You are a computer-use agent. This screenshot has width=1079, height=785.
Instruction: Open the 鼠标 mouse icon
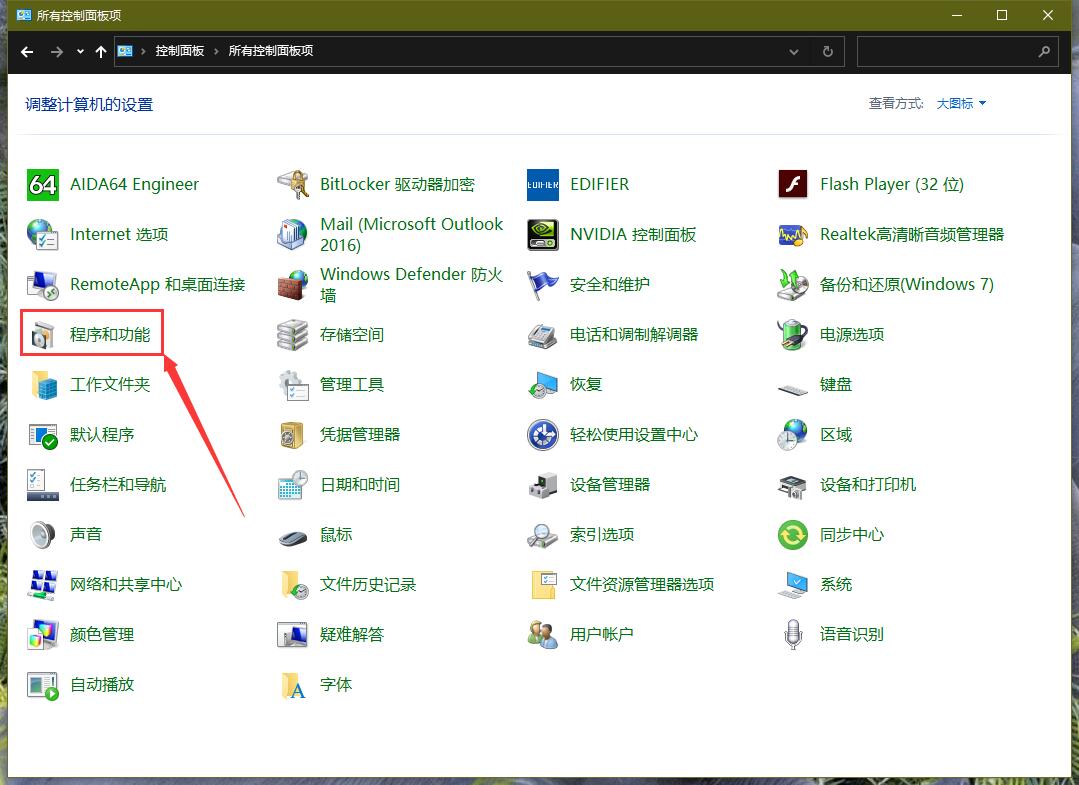[x=292, y=537]
